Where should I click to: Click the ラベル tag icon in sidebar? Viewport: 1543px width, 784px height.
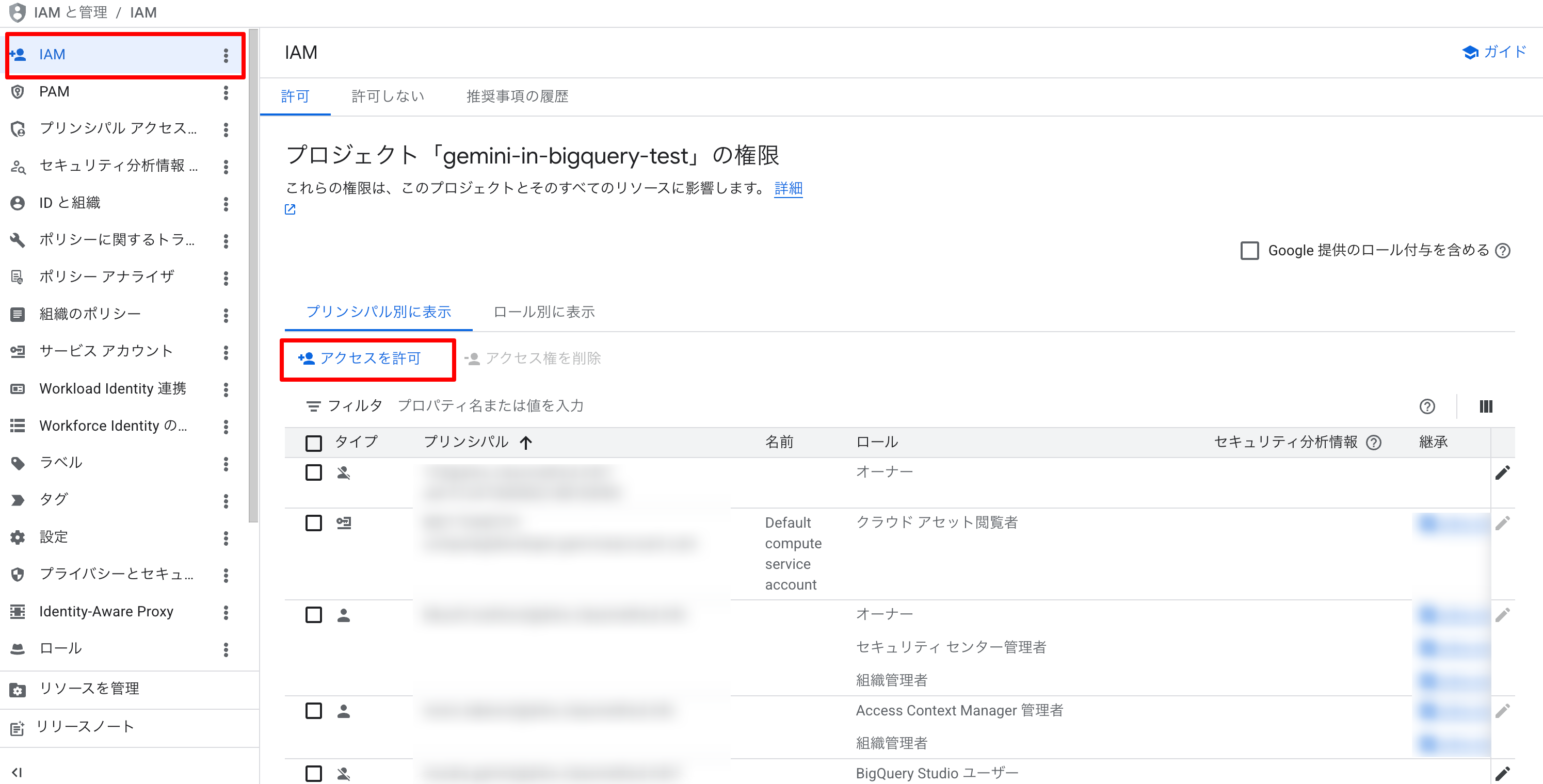click(18, 463)
